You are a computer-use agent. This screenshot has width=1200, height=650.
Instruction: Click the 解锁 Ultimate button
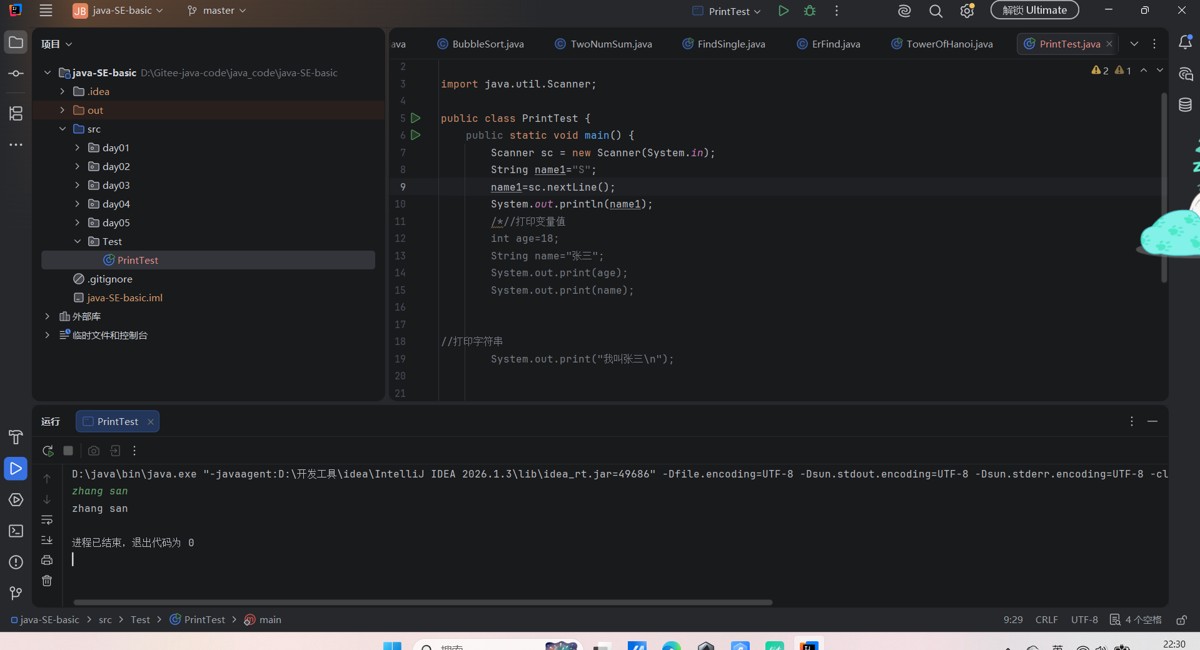[x=1035, y=10]
